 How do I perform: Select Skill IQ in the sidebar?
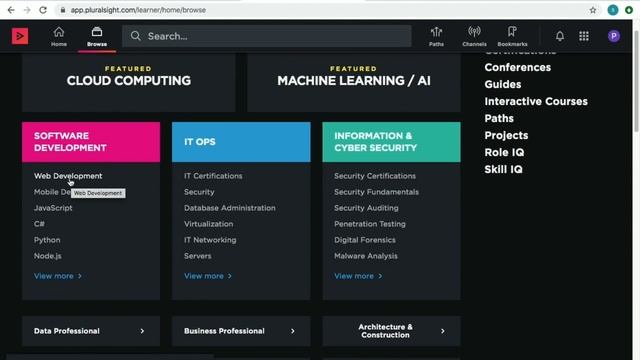tap(503, 169)
